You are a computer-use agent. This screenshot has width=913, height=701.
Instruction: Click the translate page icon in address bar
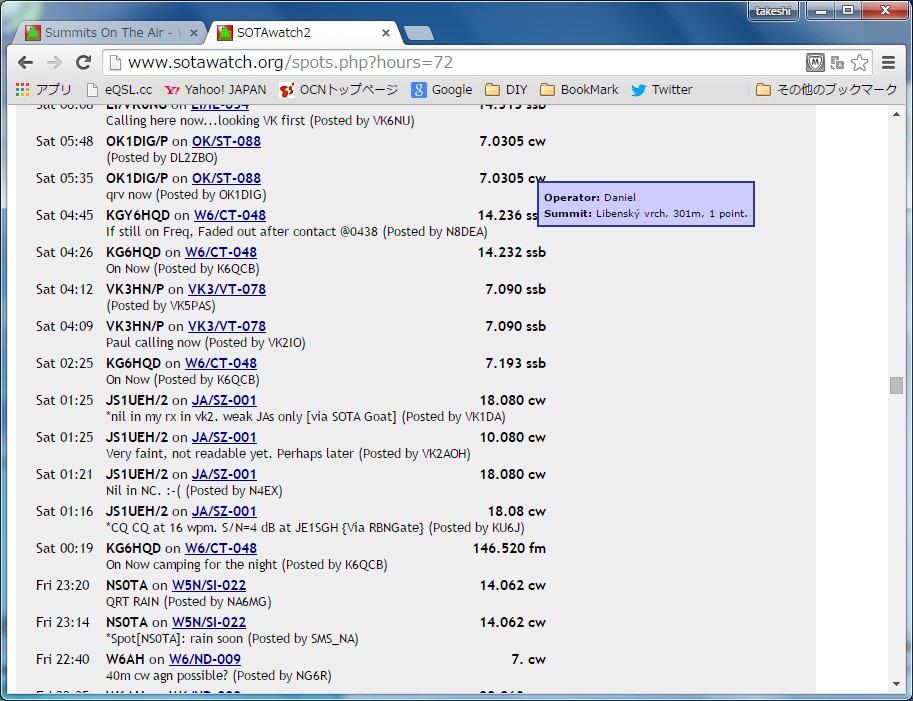coord(837,62)
